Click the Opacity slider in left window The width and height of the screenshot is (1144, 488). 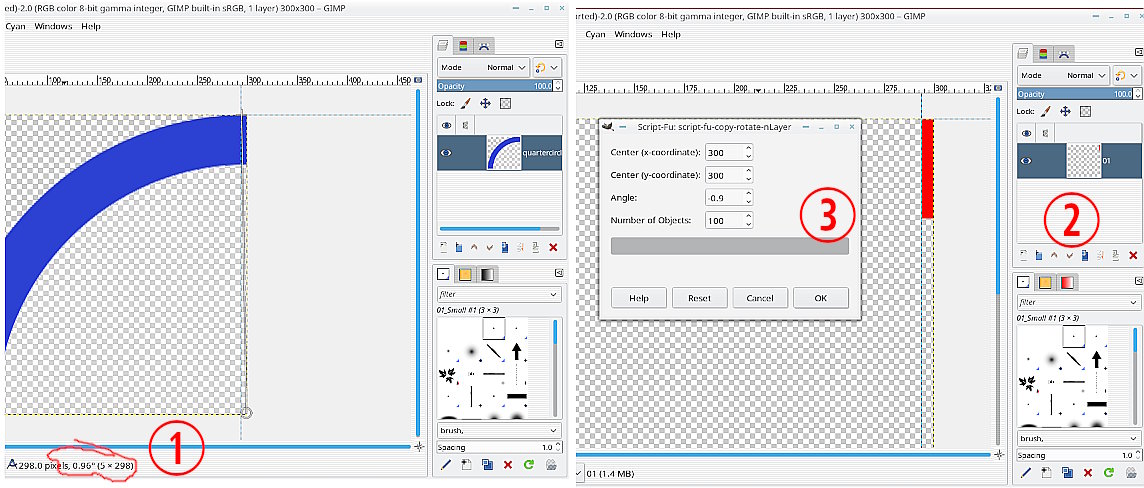coord(495,86)
